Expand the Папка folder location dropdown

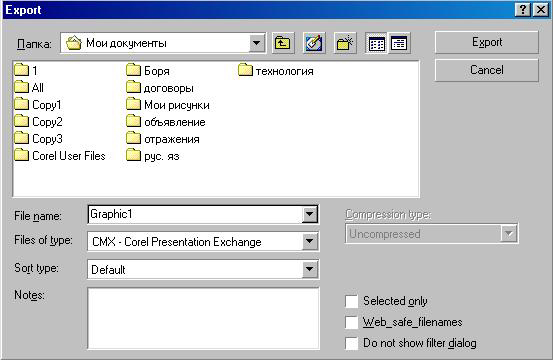257,43
